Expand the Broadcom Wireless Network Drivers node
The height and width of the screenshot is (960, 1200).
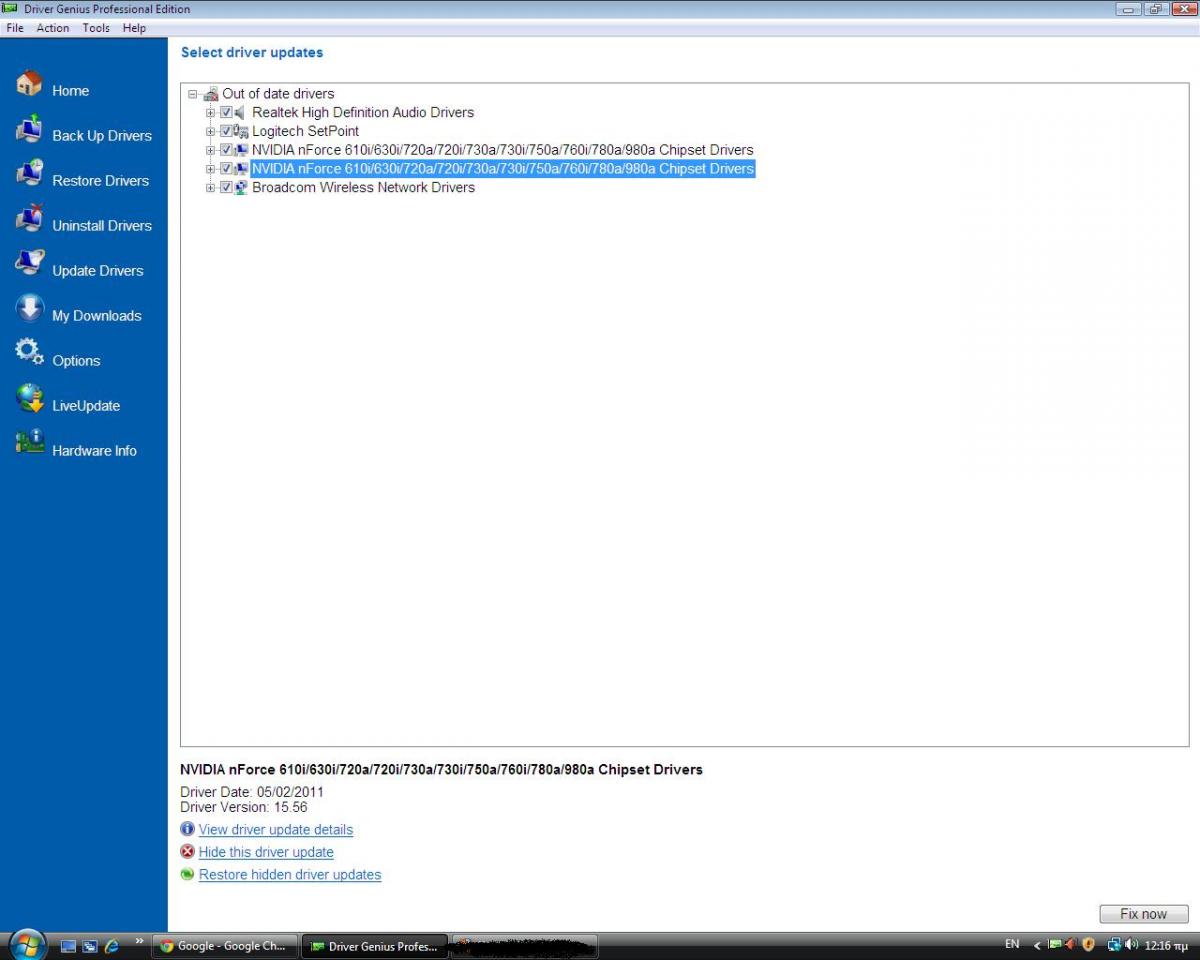(211, 187)
